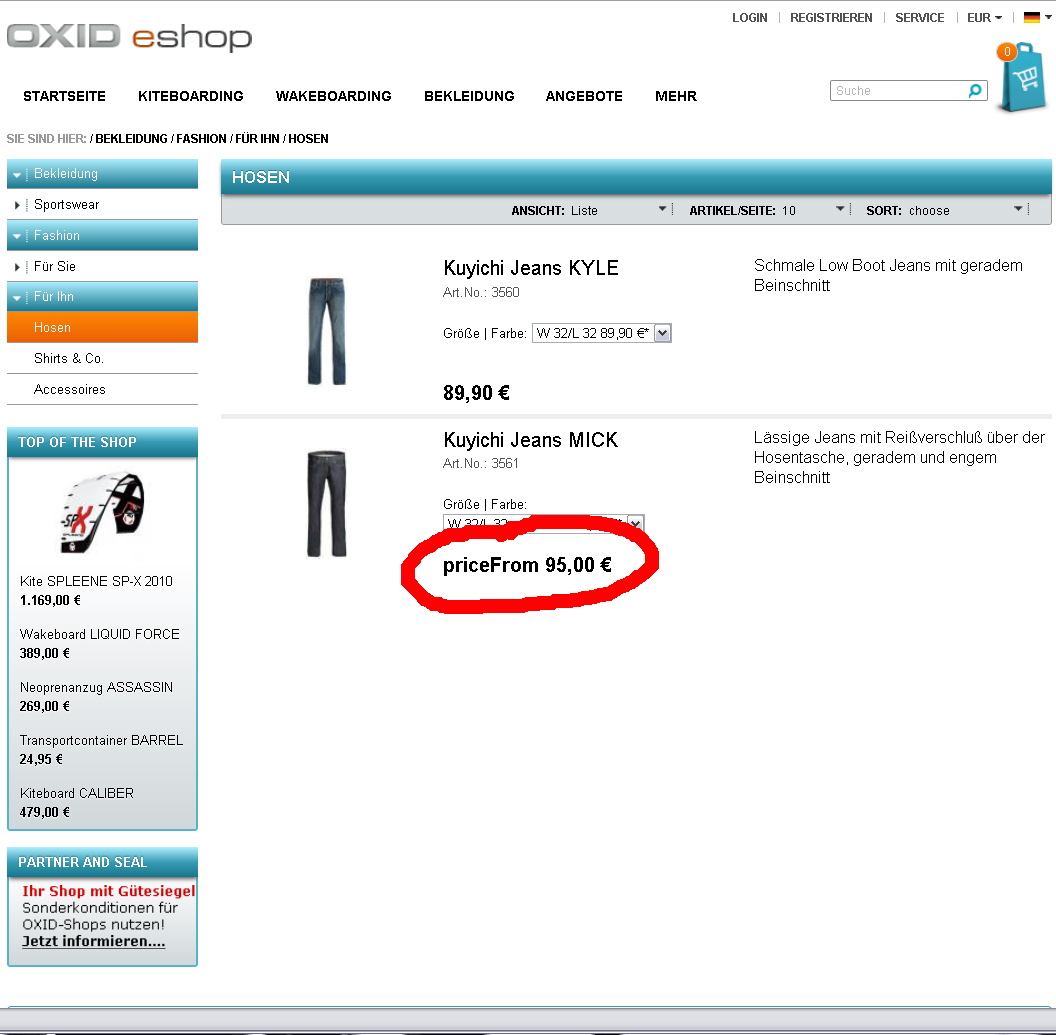
Task: Click the Login link
Action: coord(749,18)
